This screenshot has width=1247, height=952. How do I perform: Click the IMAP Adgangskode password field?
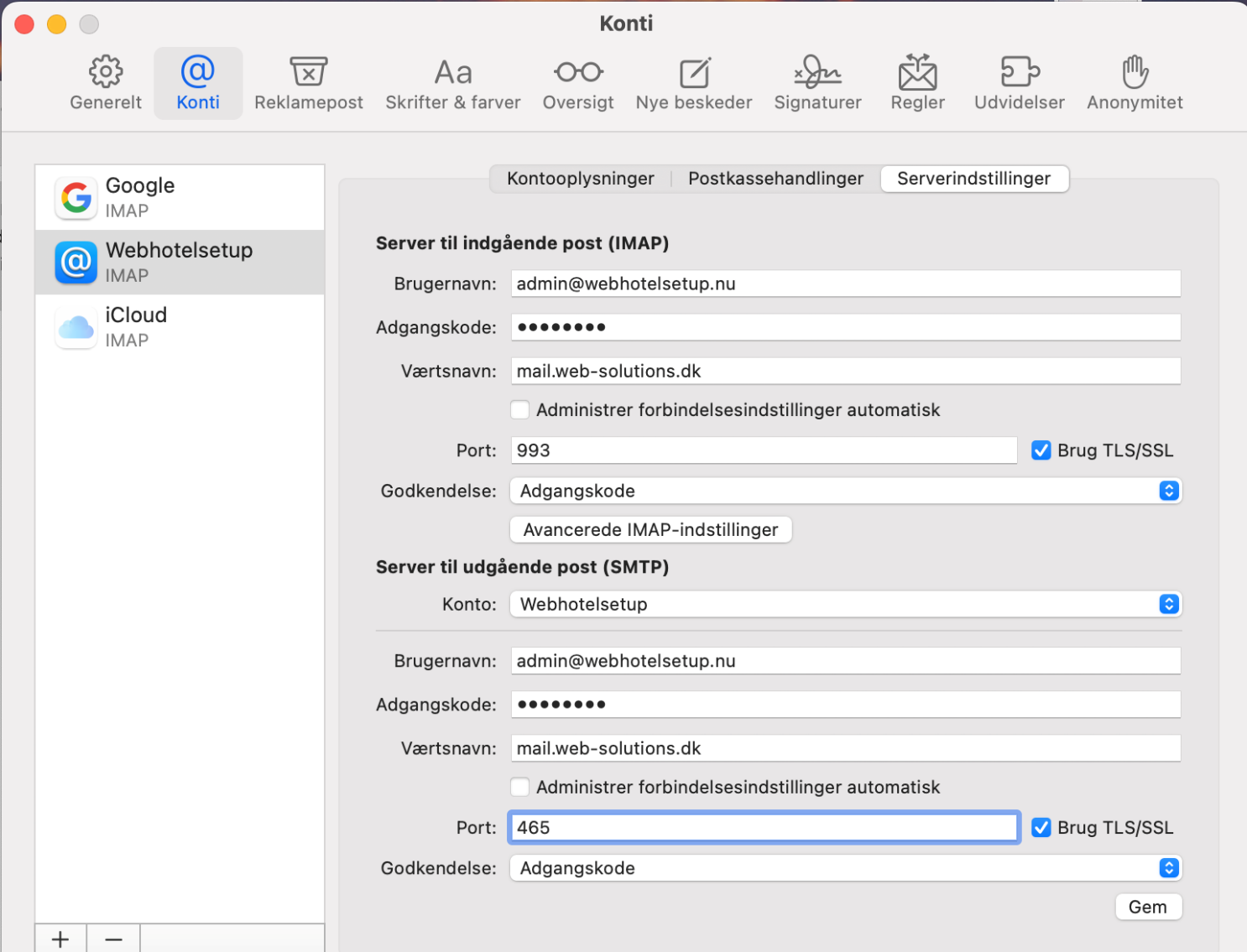[x=846, y=327]
